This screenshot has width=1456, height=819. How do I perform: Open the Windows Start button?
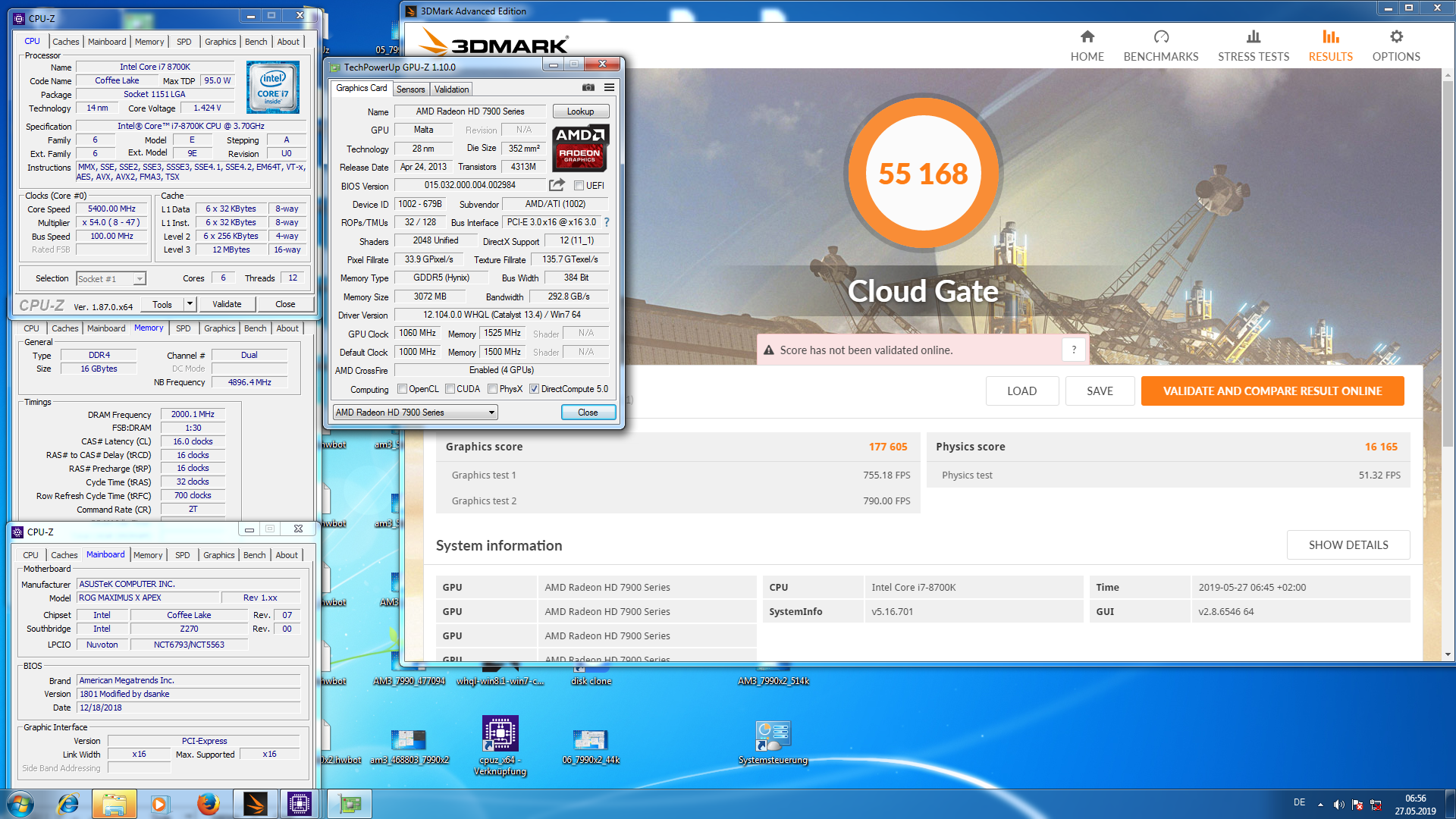coord(21,804)
